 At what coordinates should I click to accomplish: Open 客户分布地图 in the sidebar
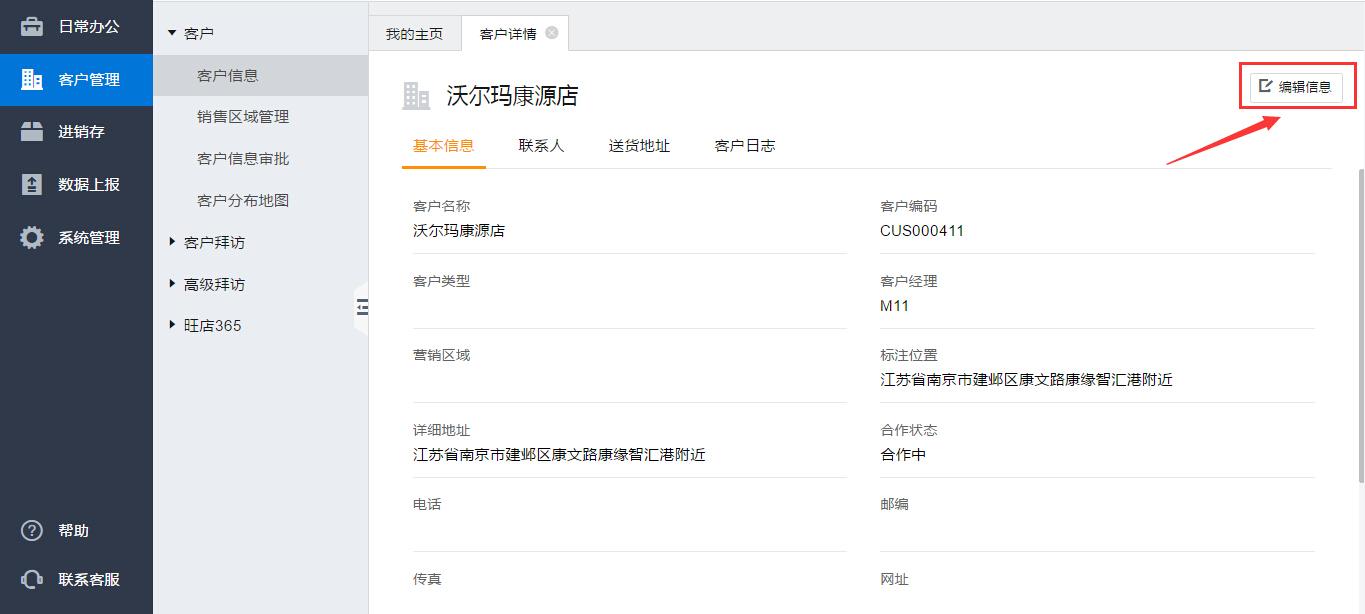[x=243, y=201]
